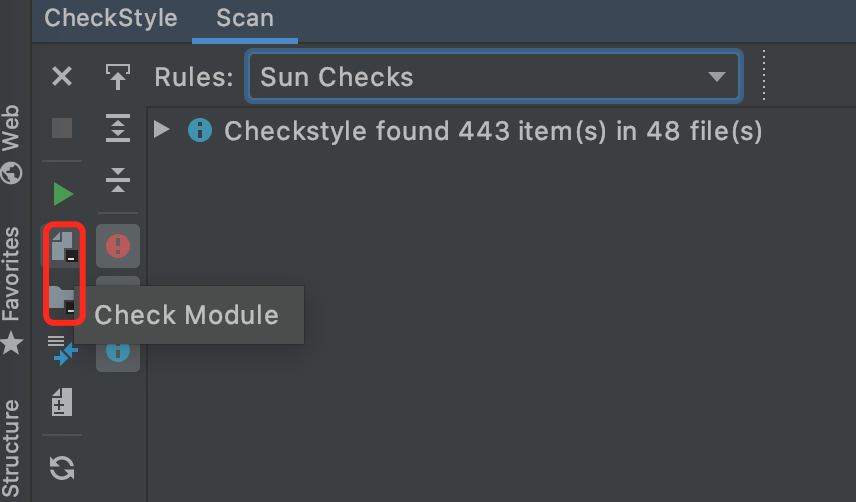Reload rules with the refresh icon
The height and width of the screenshot is (502, 856).
62,468
